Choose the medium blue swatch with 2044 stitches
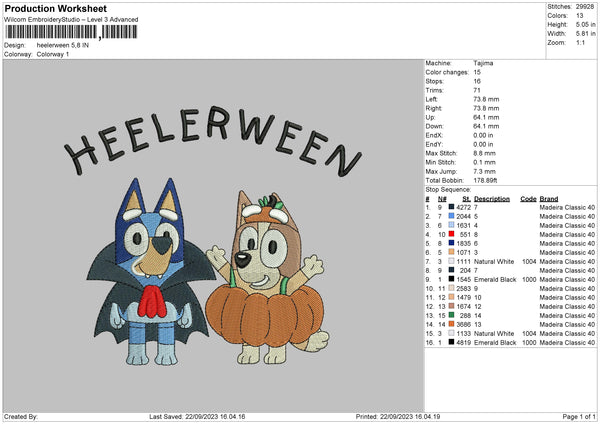Image resolution: width=600 pixels, height=424 pixels. tap(452, 215)
